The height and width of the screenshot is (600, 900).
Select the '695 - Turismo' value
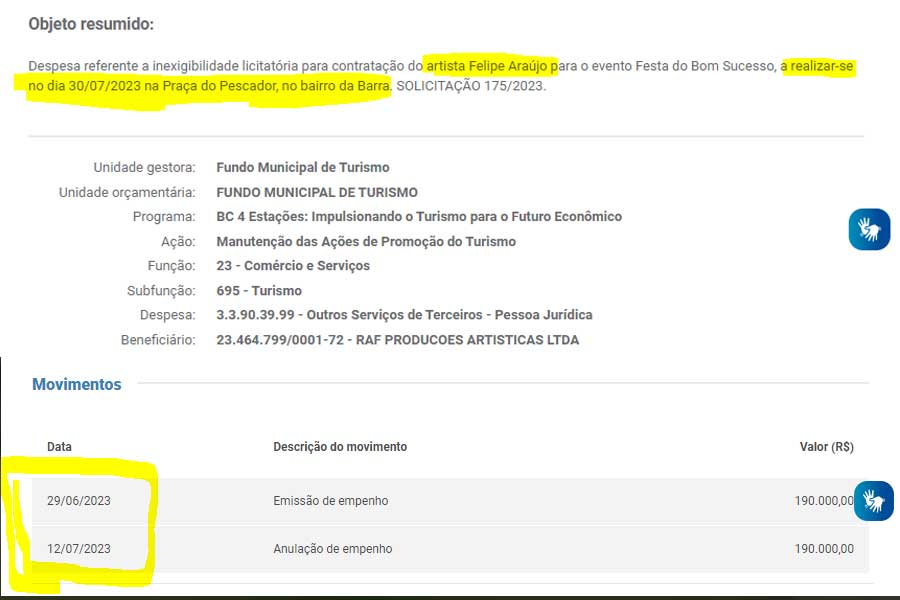(x=259, y=291)
